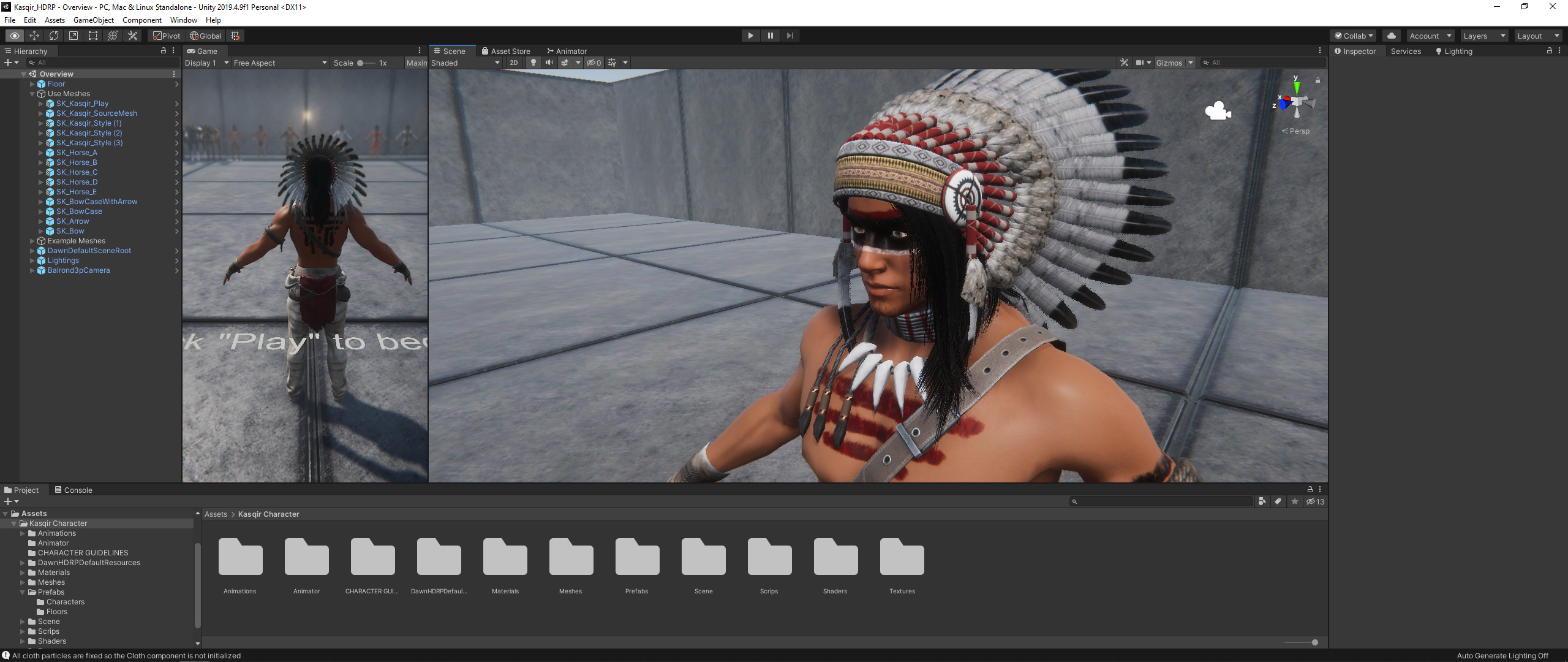1568x662 pixels.
Task: Open the GameObject menu
Action: pos(93,20)
